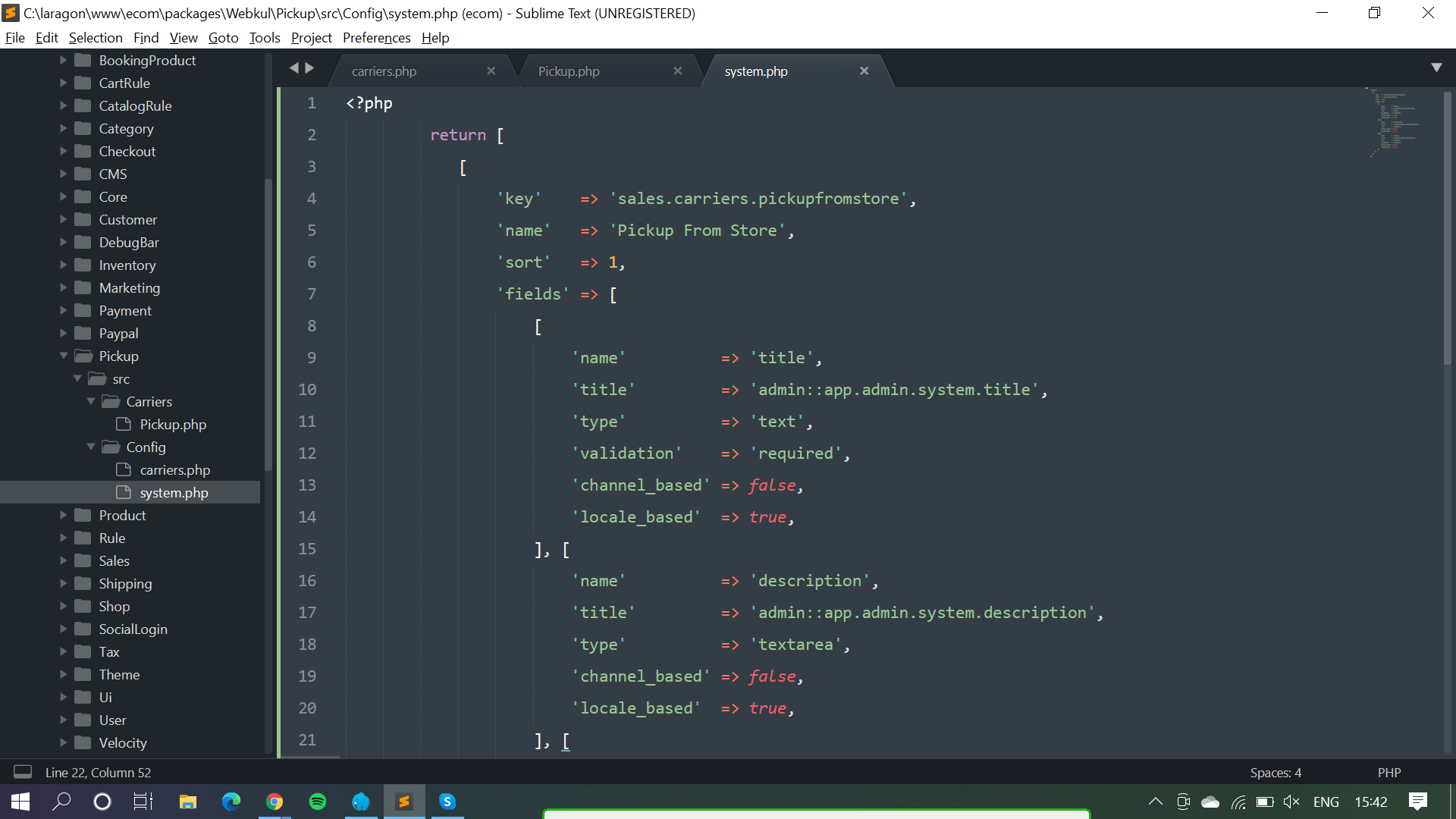This screenshot has width=1456, height=819.
Task: Select the SocialLogin folder
Action: (133, 629)
